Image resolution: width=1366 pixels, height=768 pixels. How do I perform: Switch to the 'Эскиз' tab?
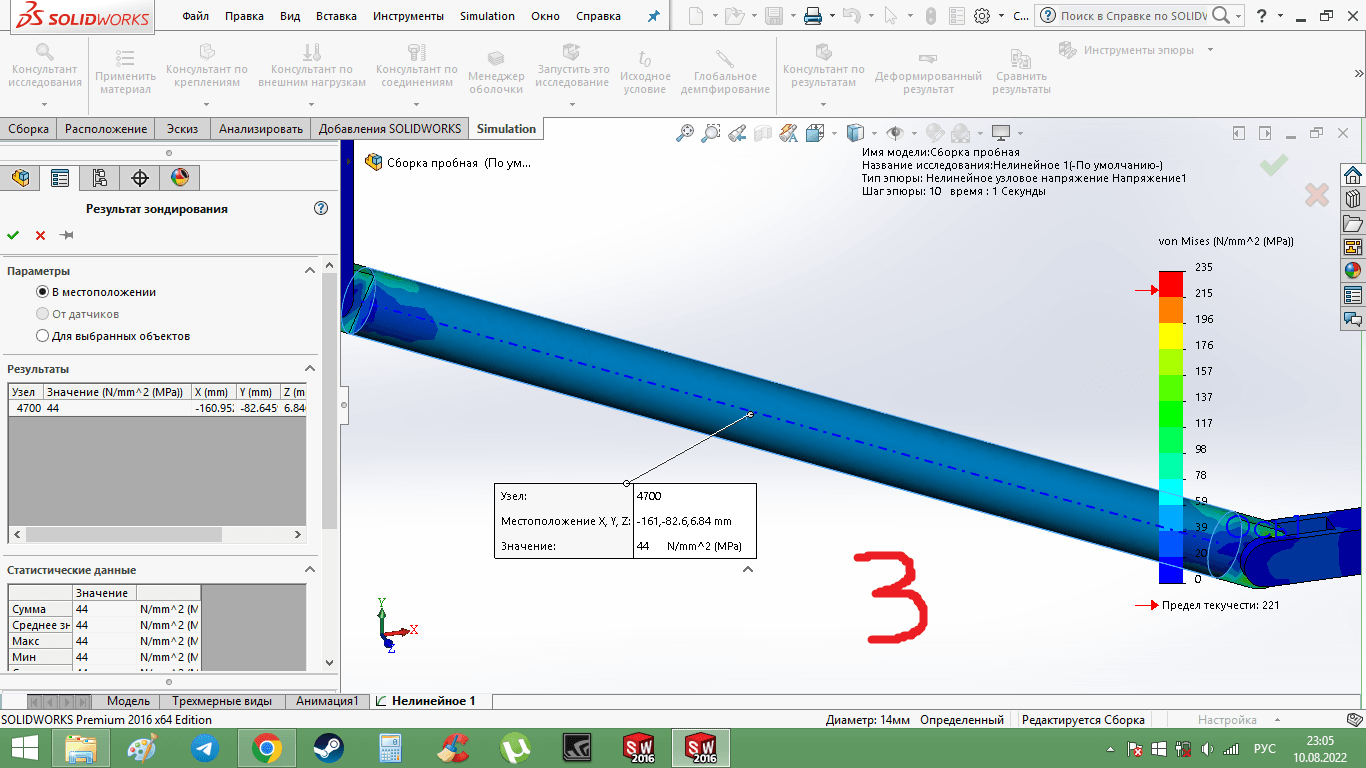click(x=182, y=129)
